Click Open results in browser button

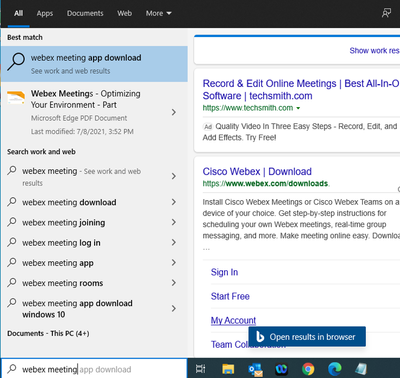click(307, 337)
